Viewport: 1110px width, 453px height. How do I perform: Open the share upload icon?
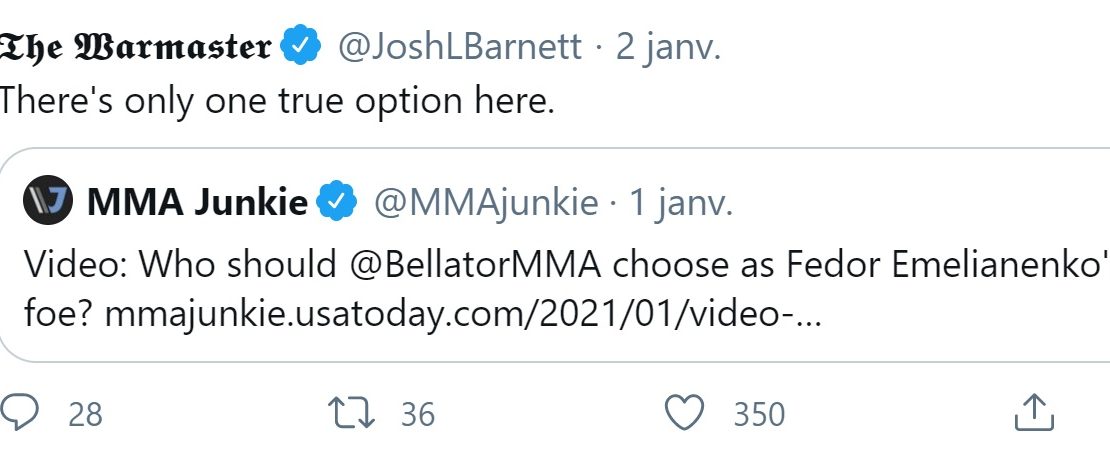click(x=1034, y=413)
